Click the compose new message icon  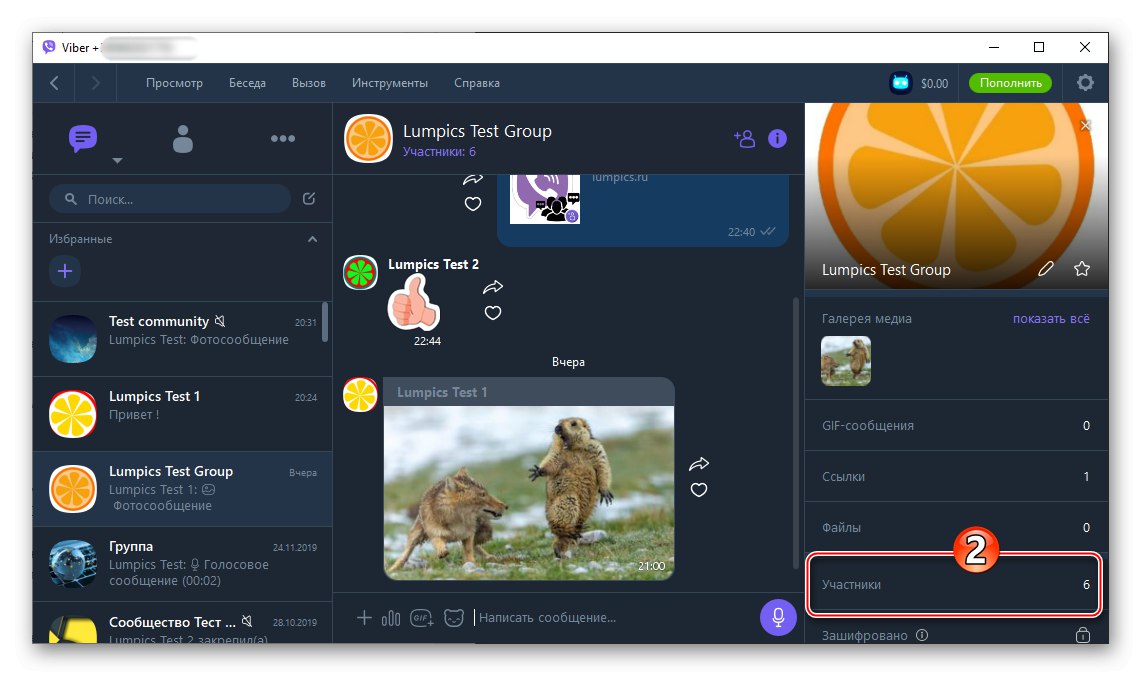(309, 199)
